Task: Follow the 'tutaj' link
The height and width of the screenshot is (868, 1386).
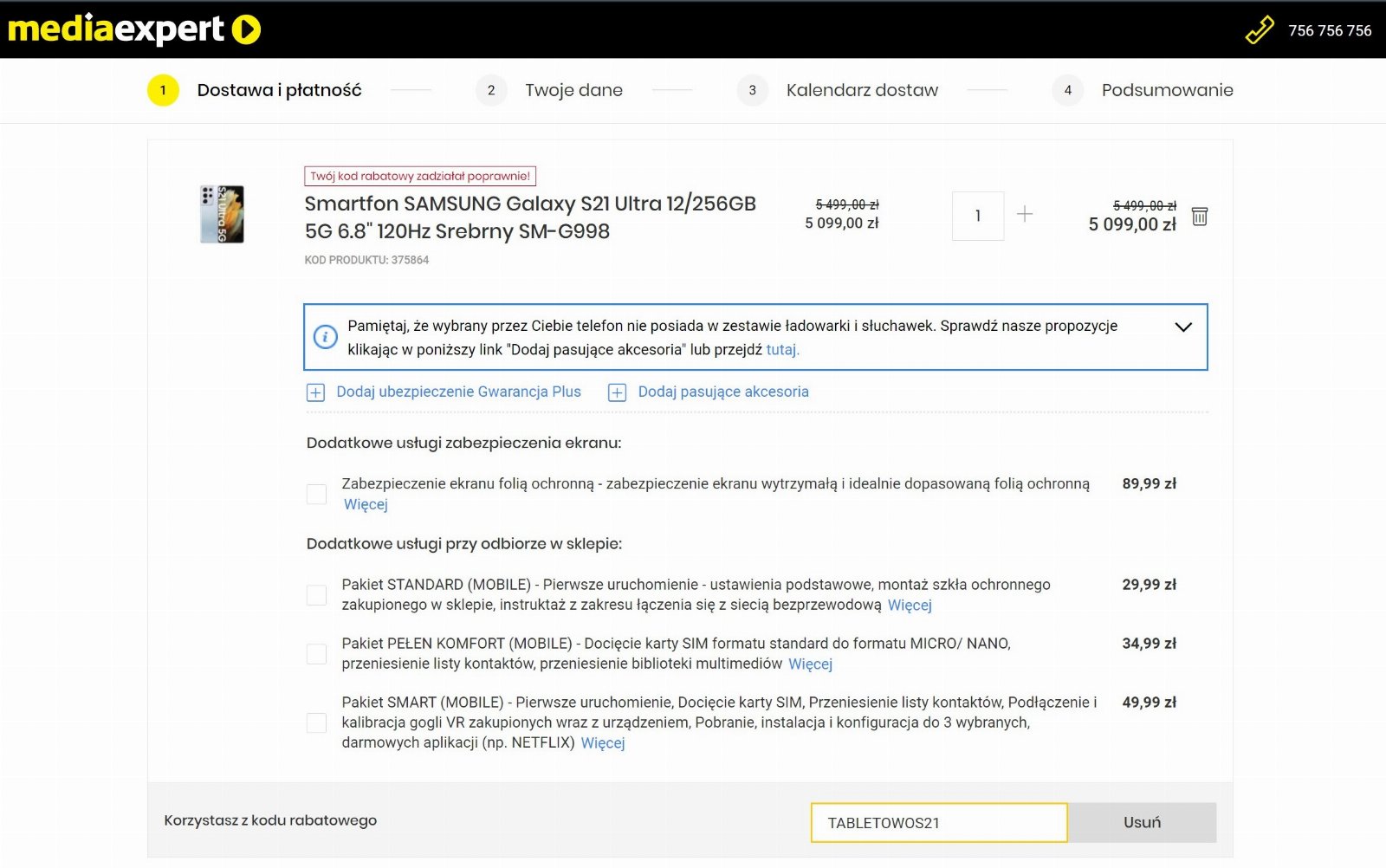Action: click(782, 350)
